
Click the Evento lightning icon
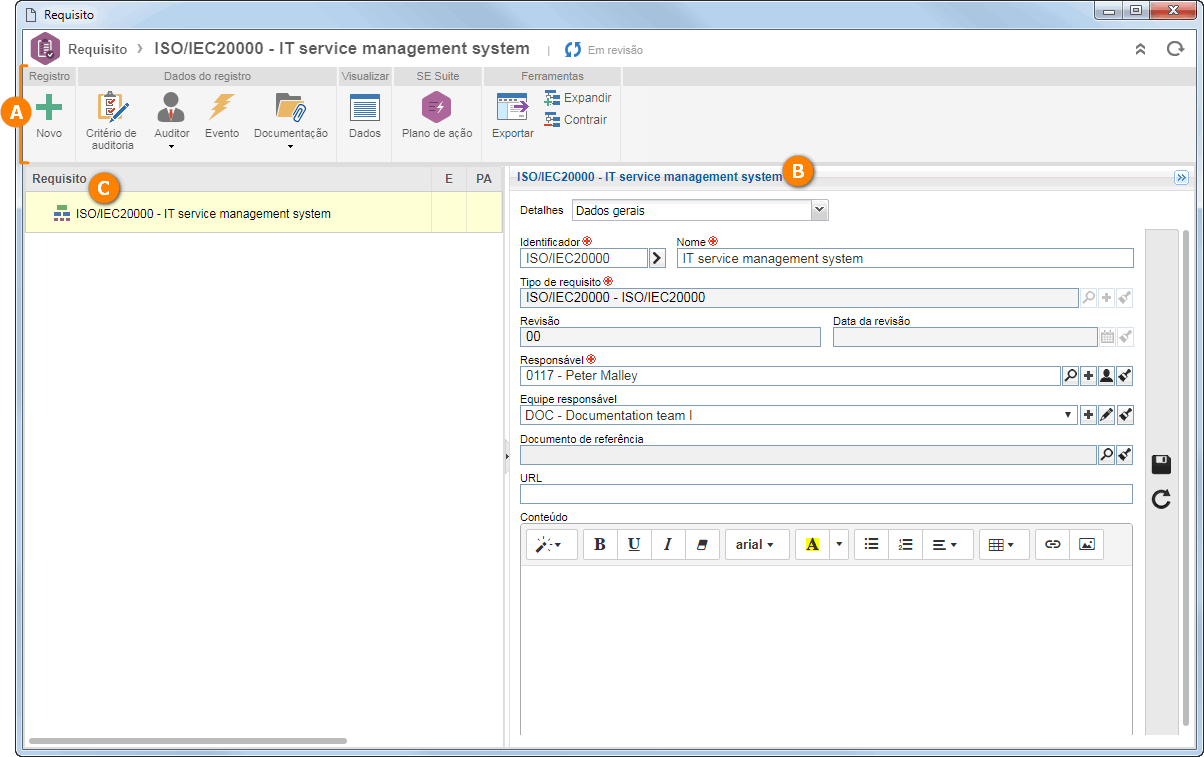[222, 106]
